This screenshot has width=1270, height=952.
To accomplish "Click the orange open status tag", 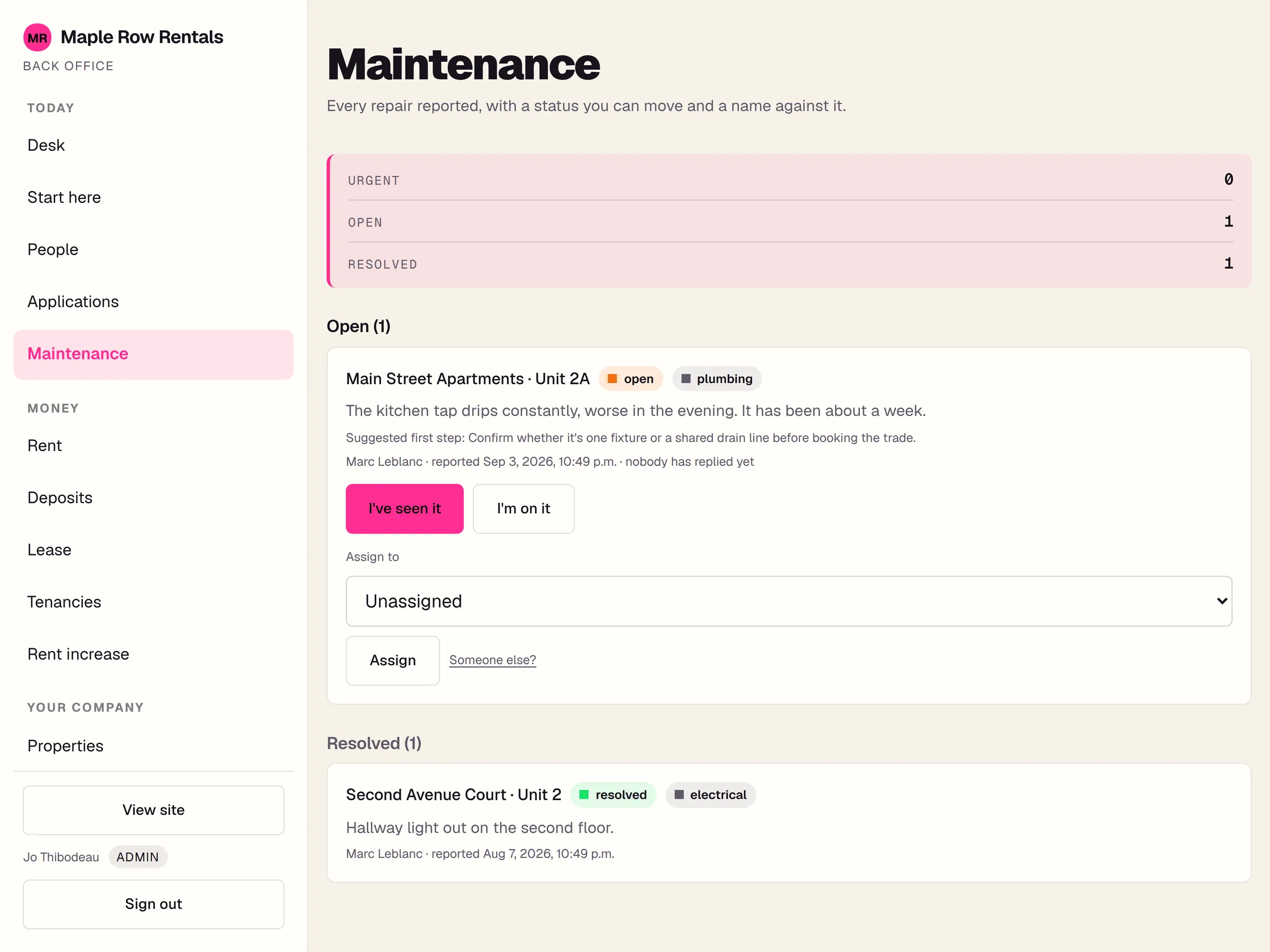I will 630,379.
